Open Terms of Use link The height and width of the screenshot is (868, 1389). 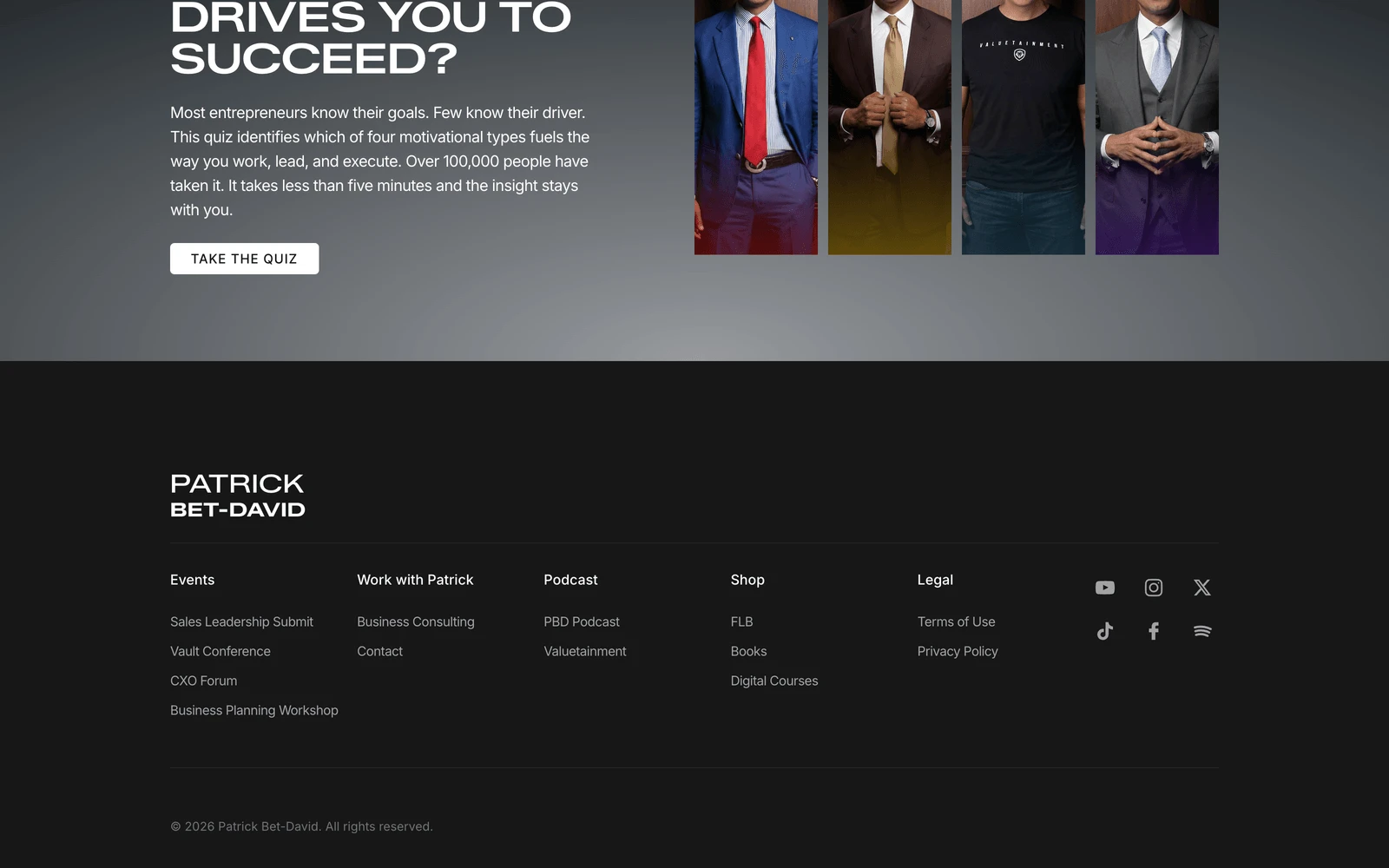point(956,621)
